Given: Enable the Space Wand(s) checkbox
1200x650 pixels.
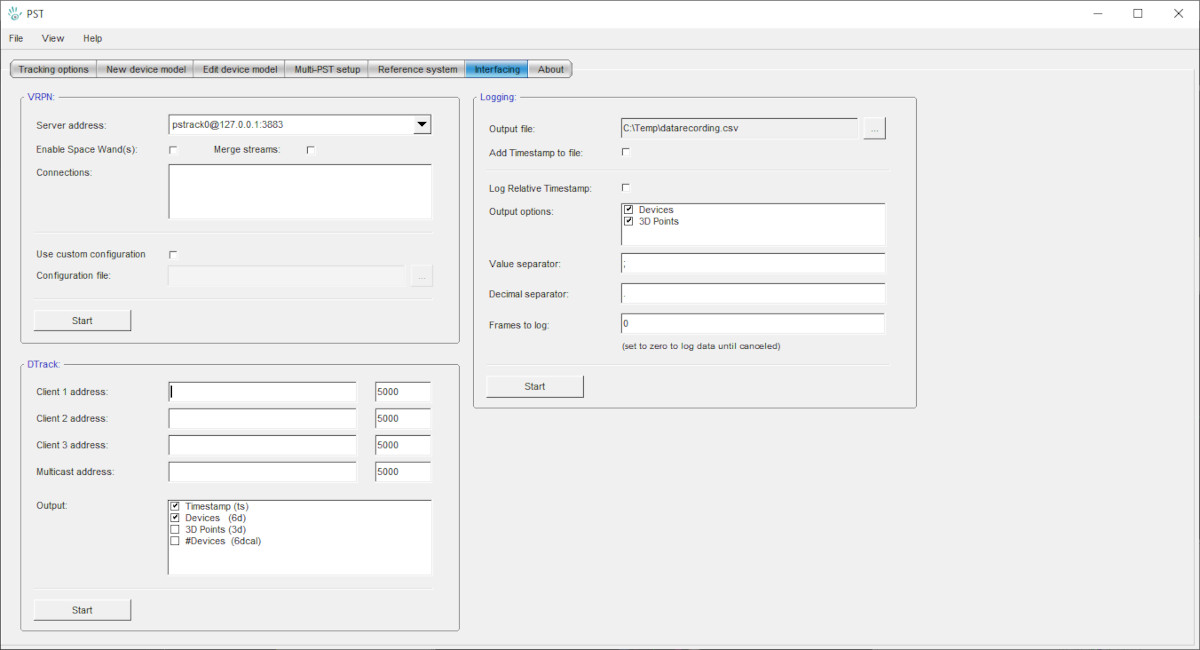Looking at the screenshot, I should (x=173, y=150).
